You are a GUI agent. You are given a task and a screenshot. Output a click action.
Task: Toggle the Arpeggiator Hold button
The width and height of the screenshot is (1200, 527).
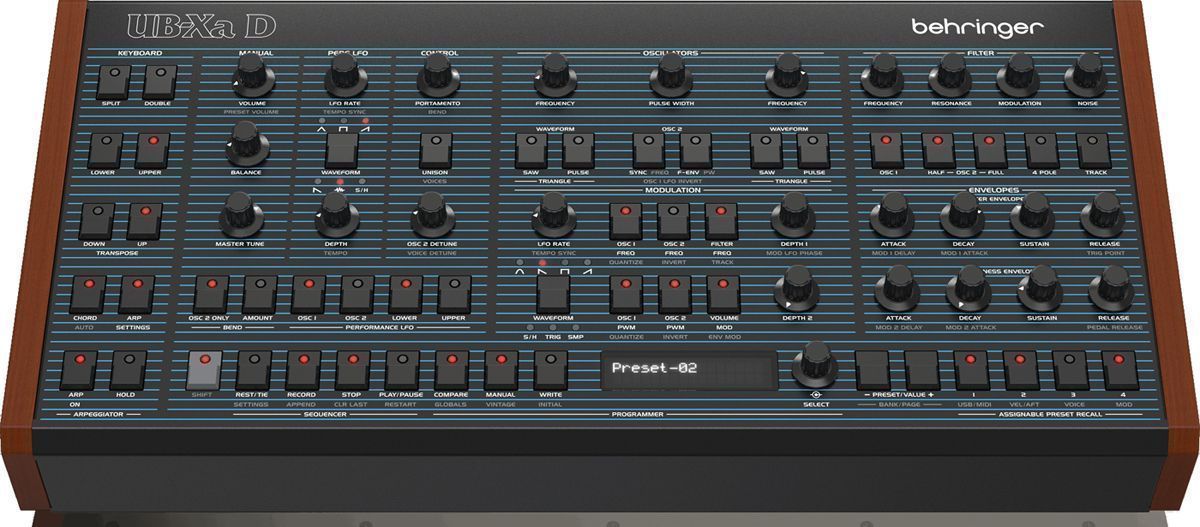129,370
